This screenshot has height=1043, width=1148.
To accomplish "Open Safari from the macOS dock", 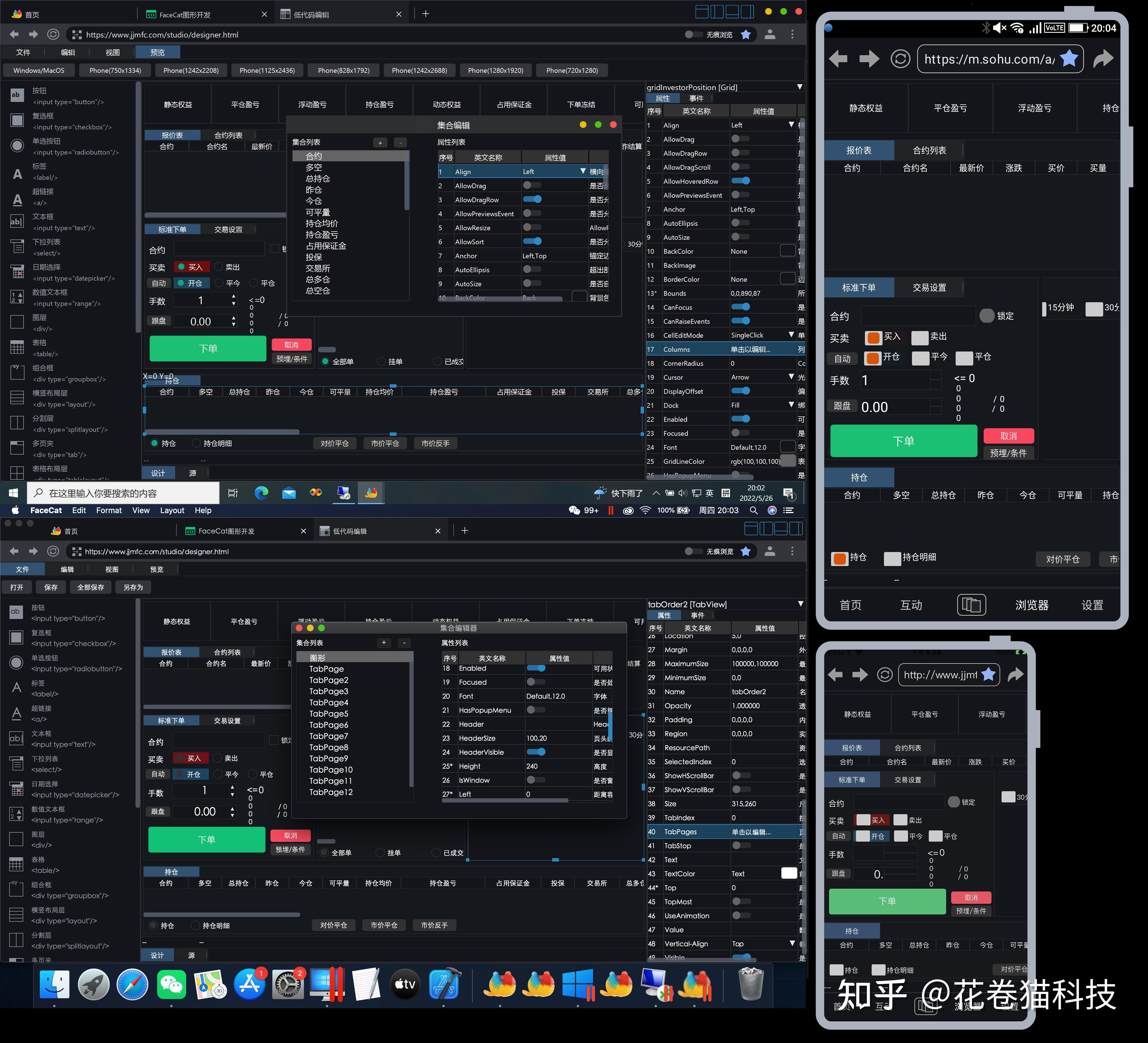I will tap(132, 984).
